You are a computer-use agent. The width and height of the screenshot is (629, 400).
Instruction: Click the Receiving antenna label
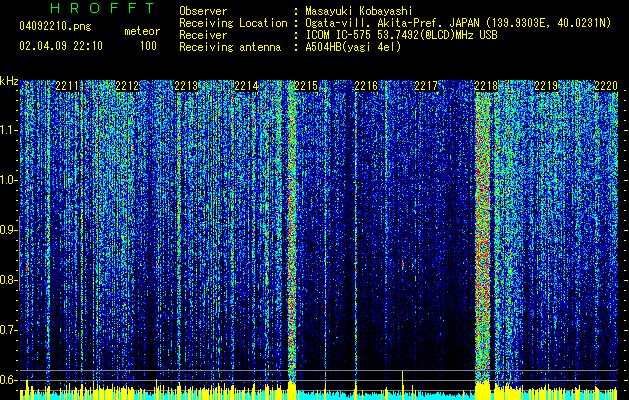pyautogui.click(x=230, y=47)
